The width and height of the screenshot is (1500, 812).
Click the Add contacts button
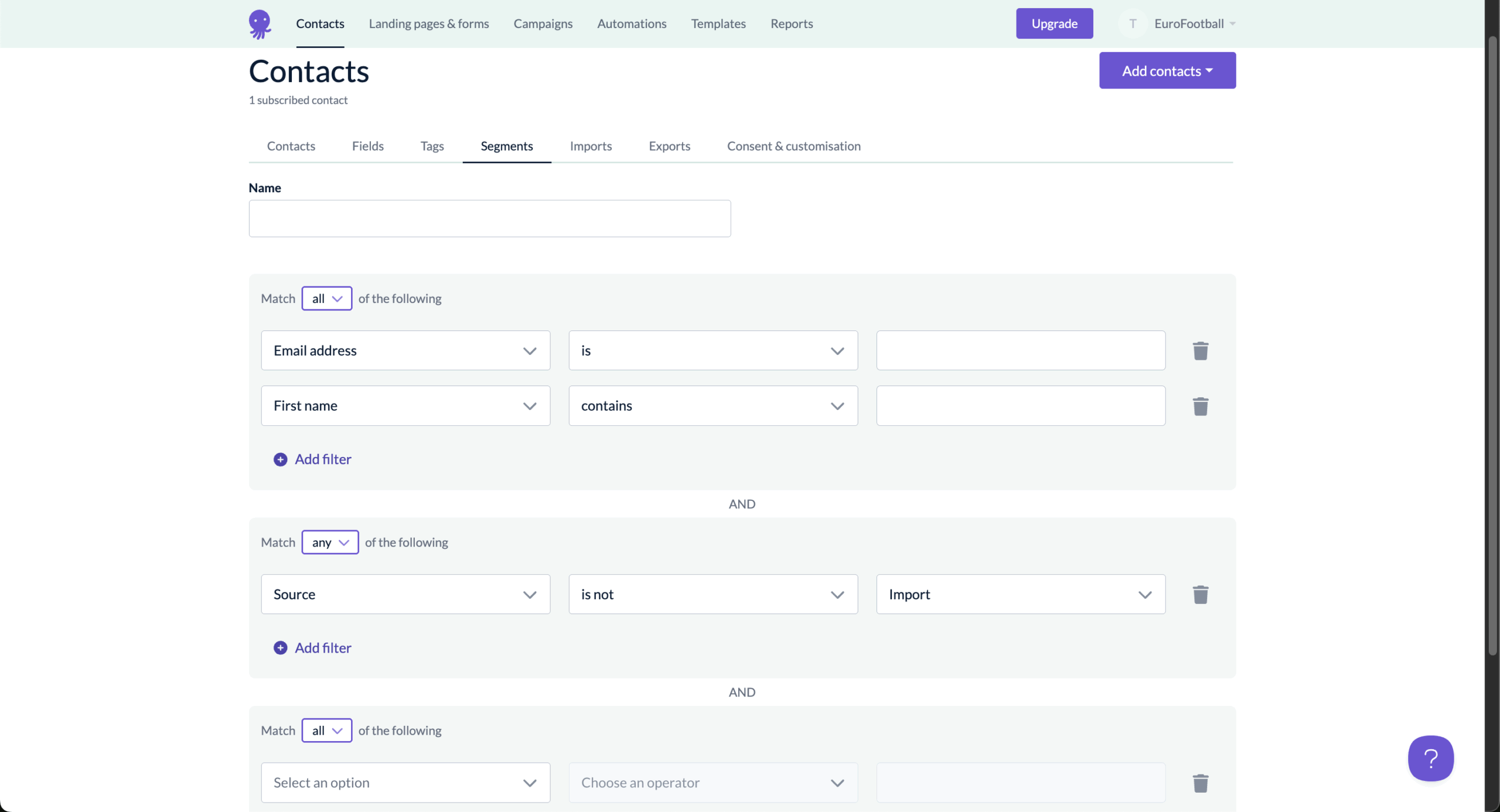(1167, 70)
